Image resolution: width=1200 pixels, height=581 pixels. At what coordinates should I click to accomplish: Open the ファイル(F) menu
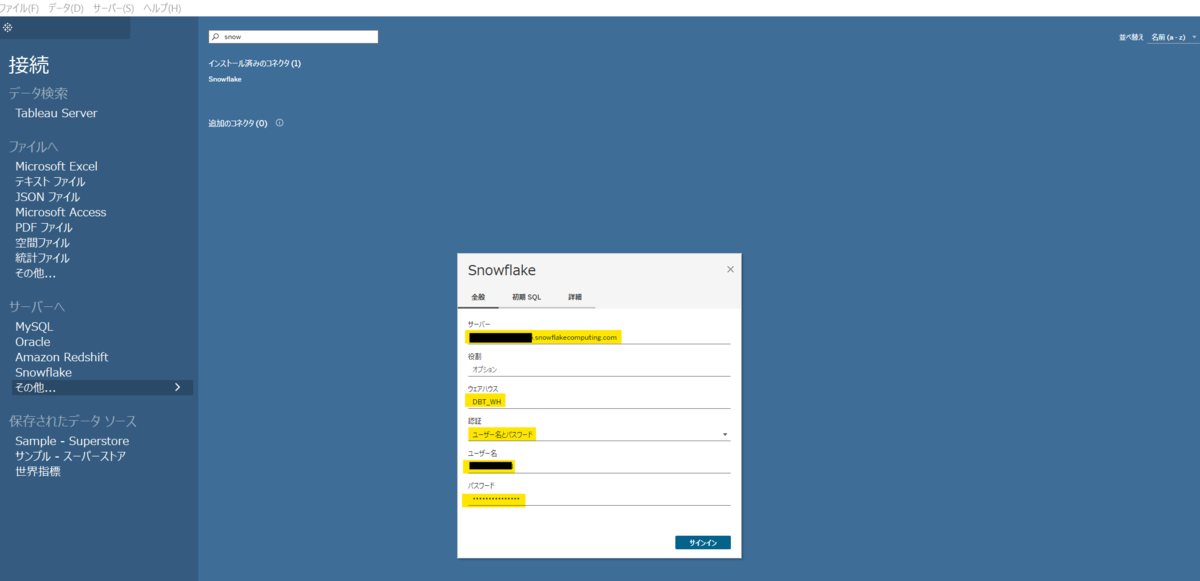tap(19, 8)
